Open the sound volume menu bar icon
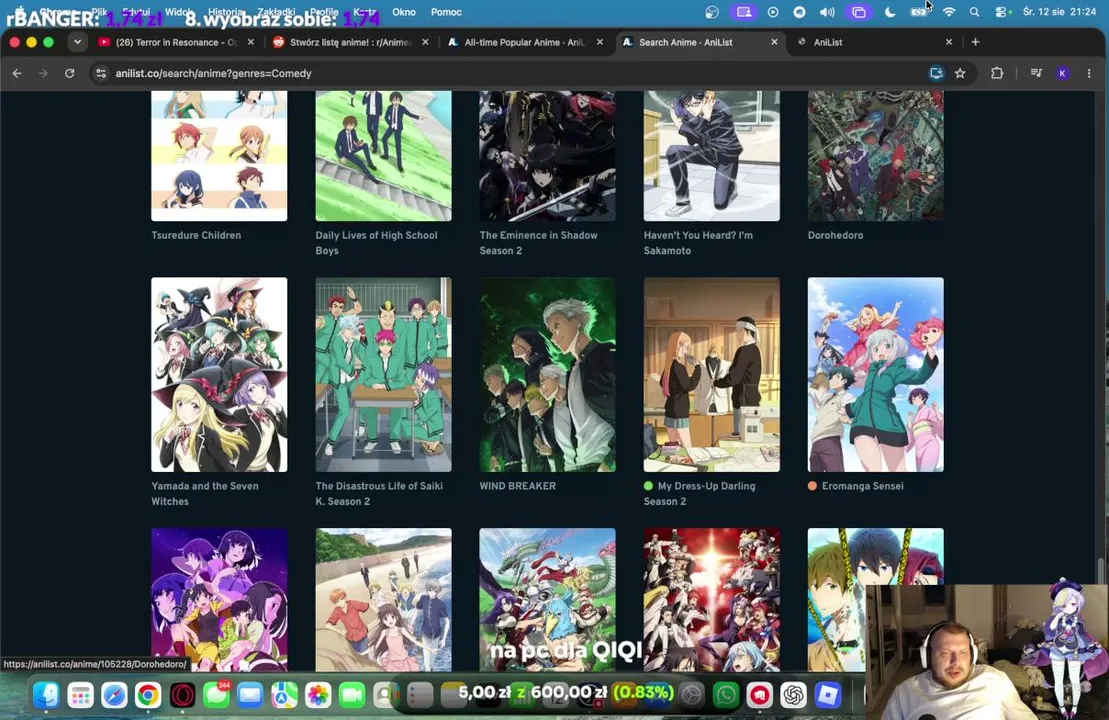The width and height of the screenshot is (1109, 720). click(x=827, y=12)
